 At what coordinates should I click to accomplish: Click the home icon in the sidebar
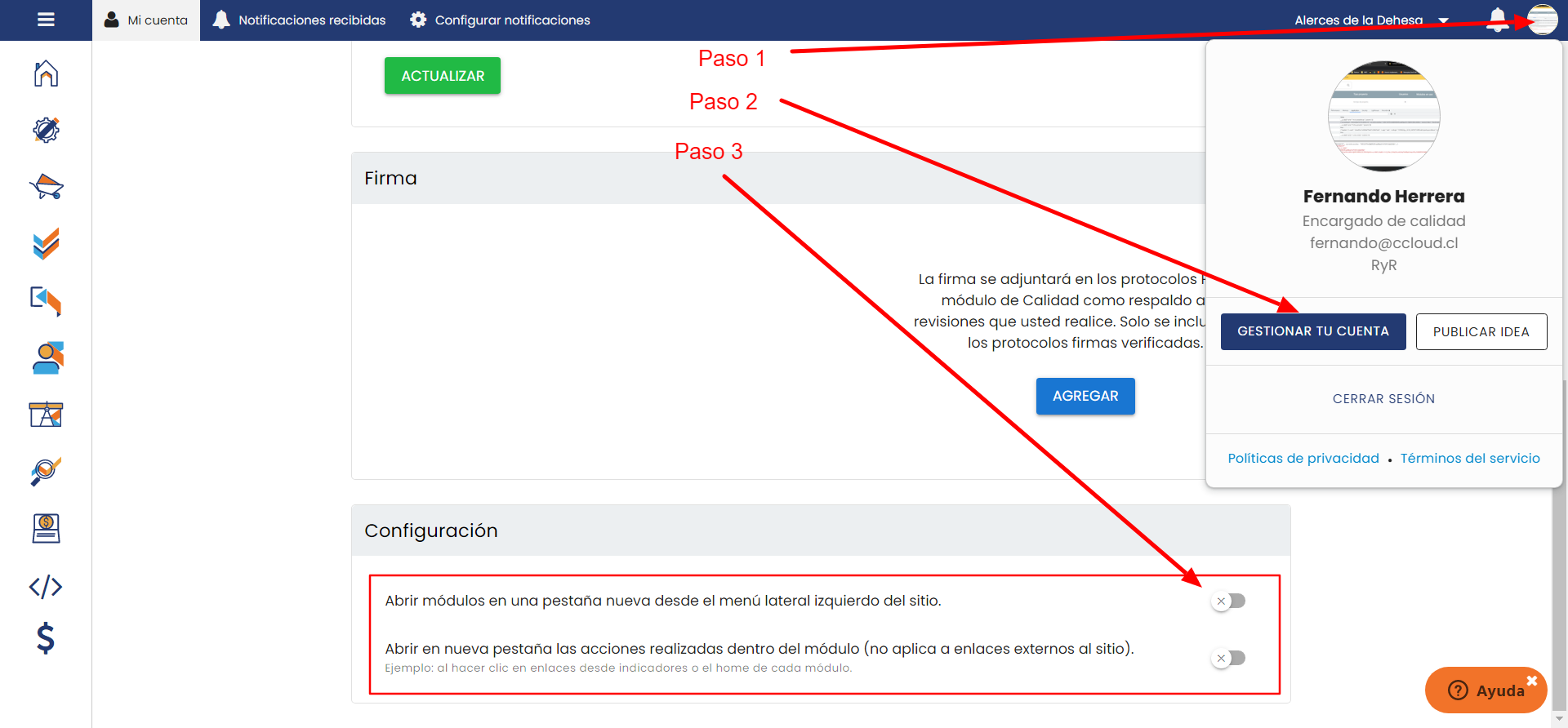[x=46, y=73]
